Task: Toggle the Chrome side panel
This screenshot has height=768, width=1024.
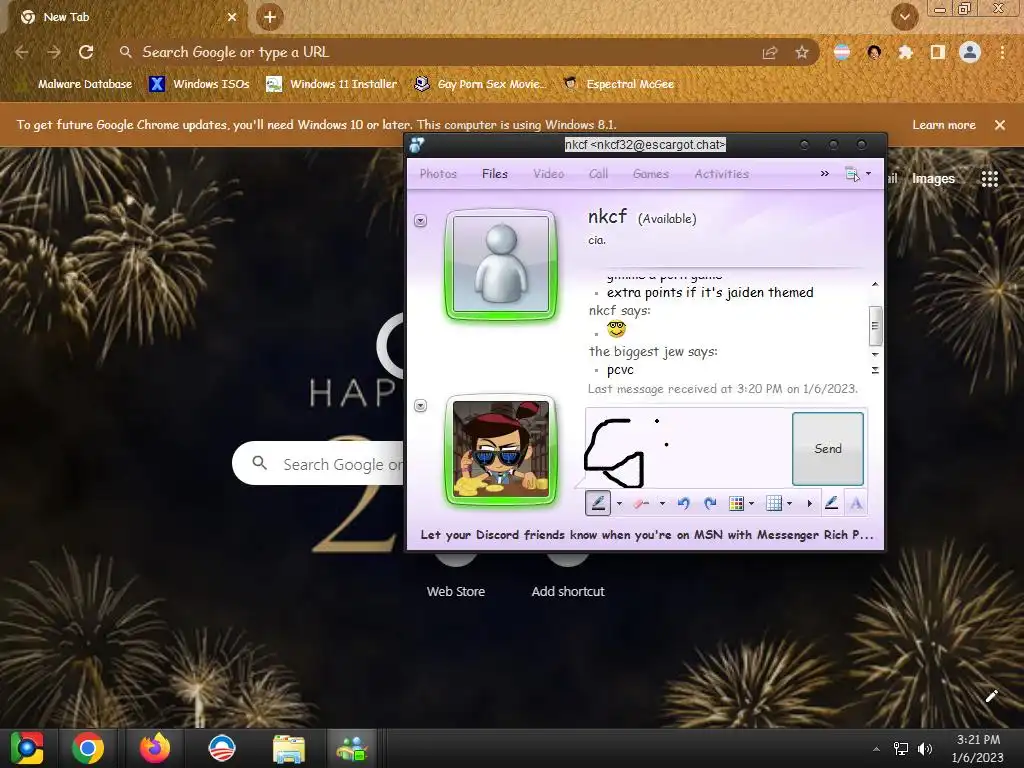Action: 938,53
